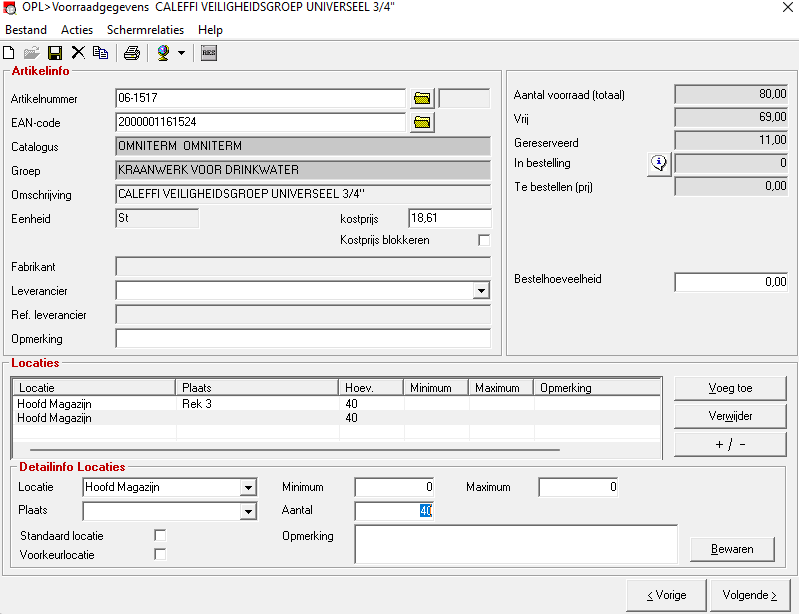Click the horizontal scrollbar in the Locaties table
The height and width of the screenshot is (614, 799).
click(295, 450)
